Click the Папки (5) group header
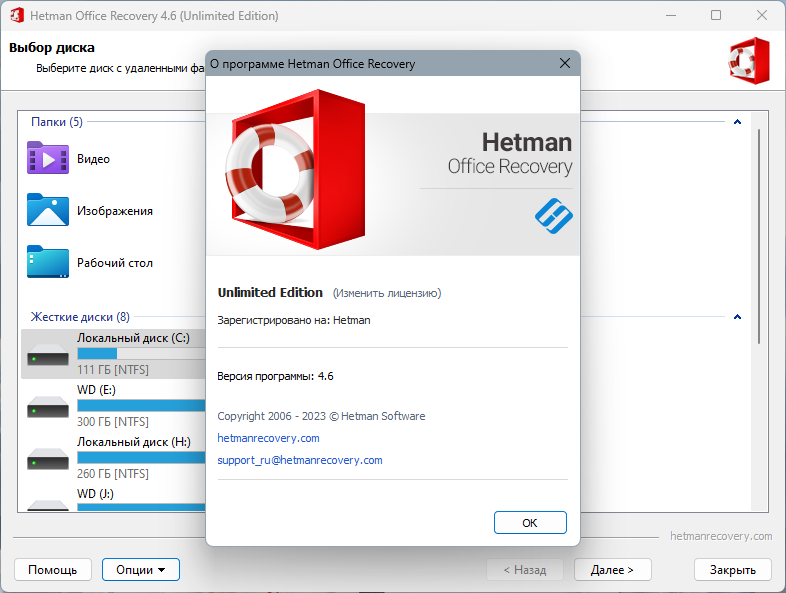Screen dimensions: 786x593 pos(57,122)
